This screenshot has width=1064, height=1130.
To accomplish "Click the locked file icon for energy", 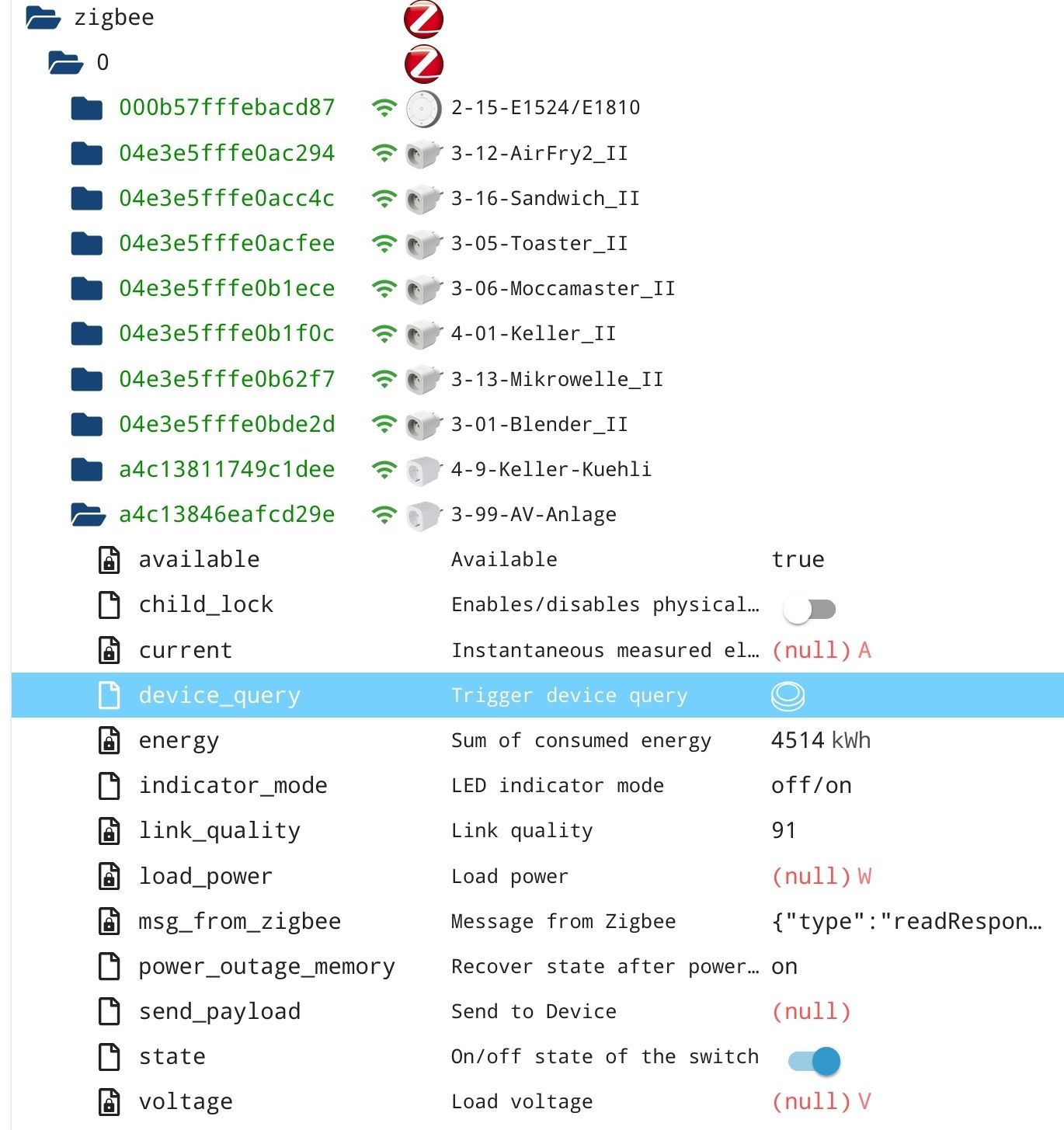I will [110, 741].
